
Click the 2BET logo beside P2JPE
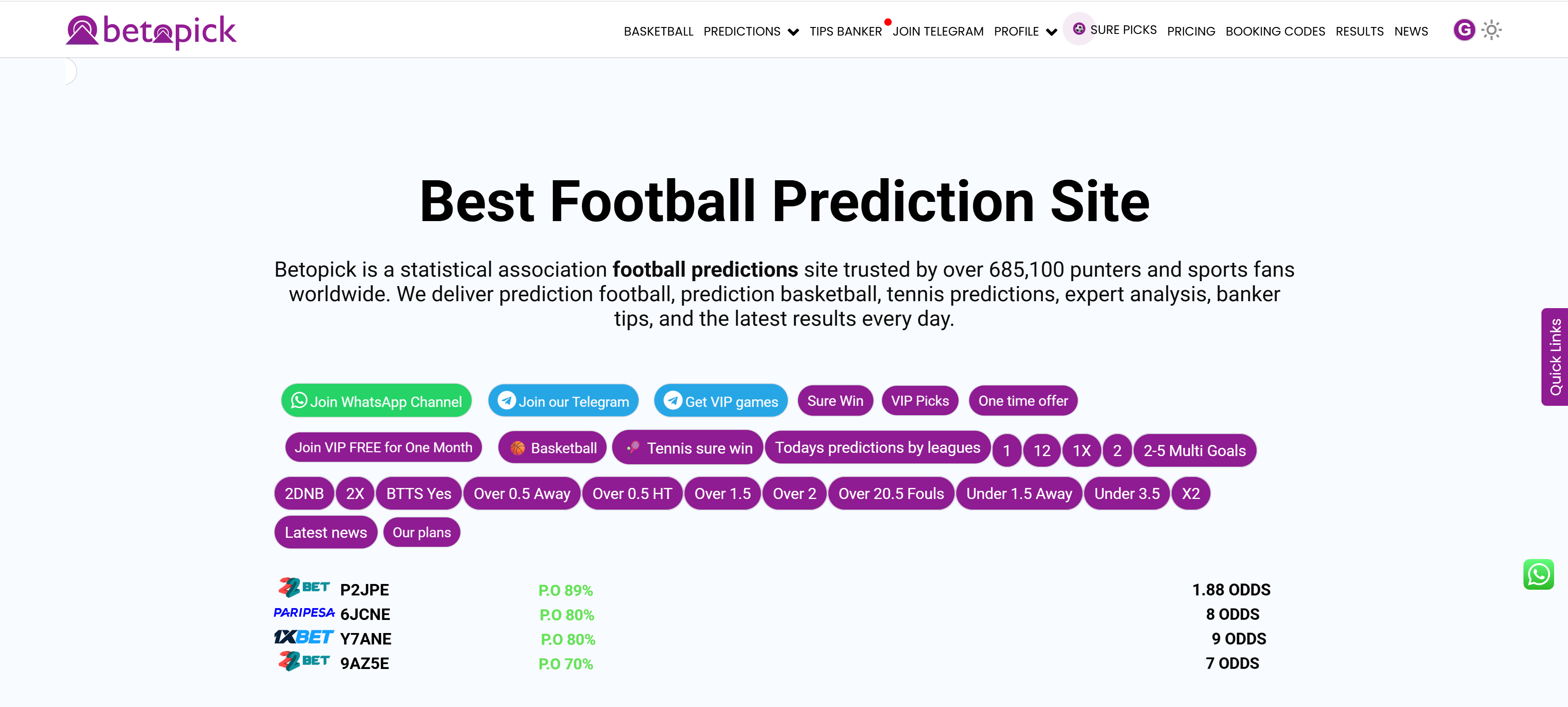pos(304,588)
